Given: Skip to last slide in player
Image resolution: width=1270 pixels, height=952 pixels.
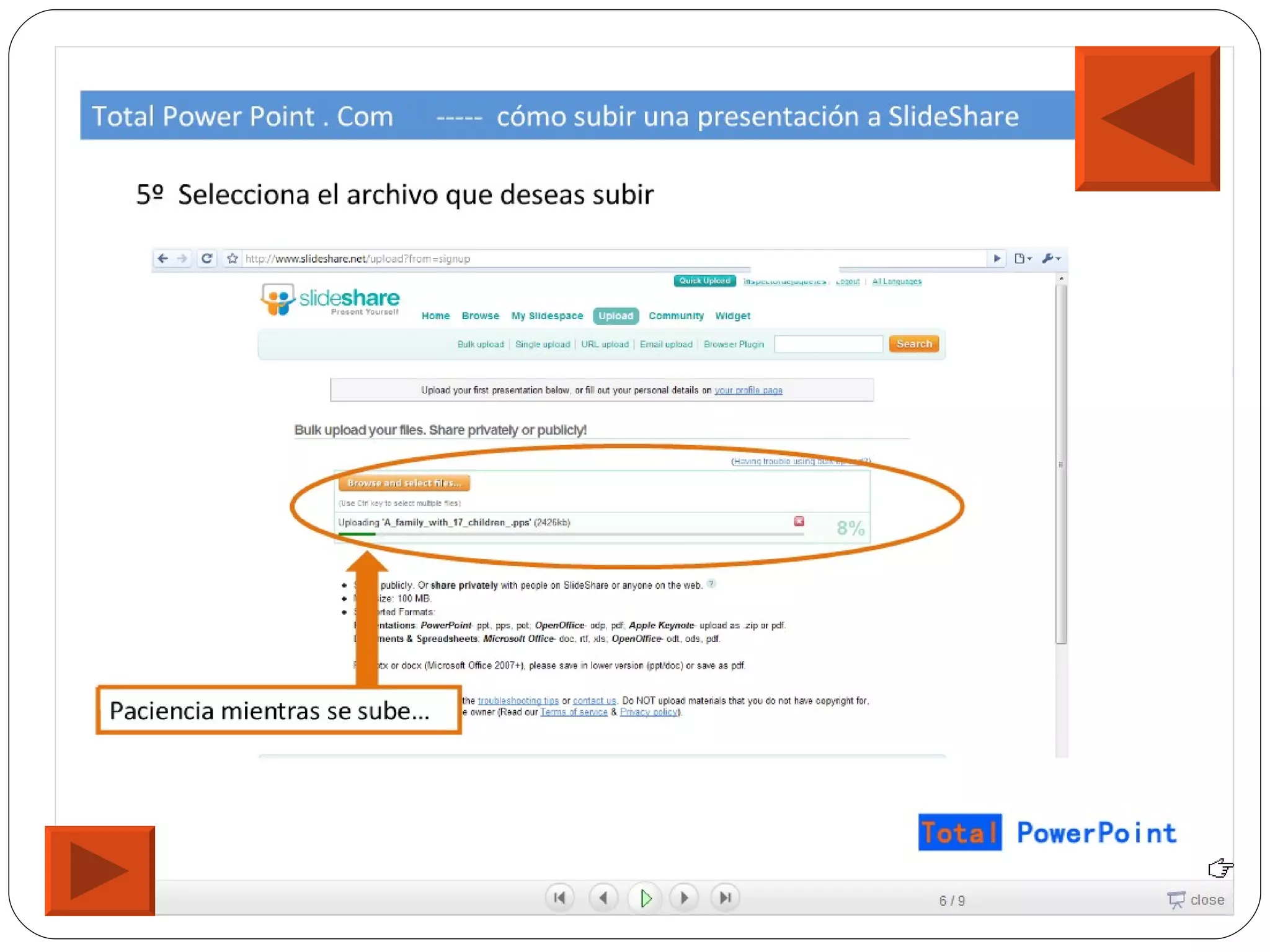Looking at the screenshot, I should coord(725,897).
